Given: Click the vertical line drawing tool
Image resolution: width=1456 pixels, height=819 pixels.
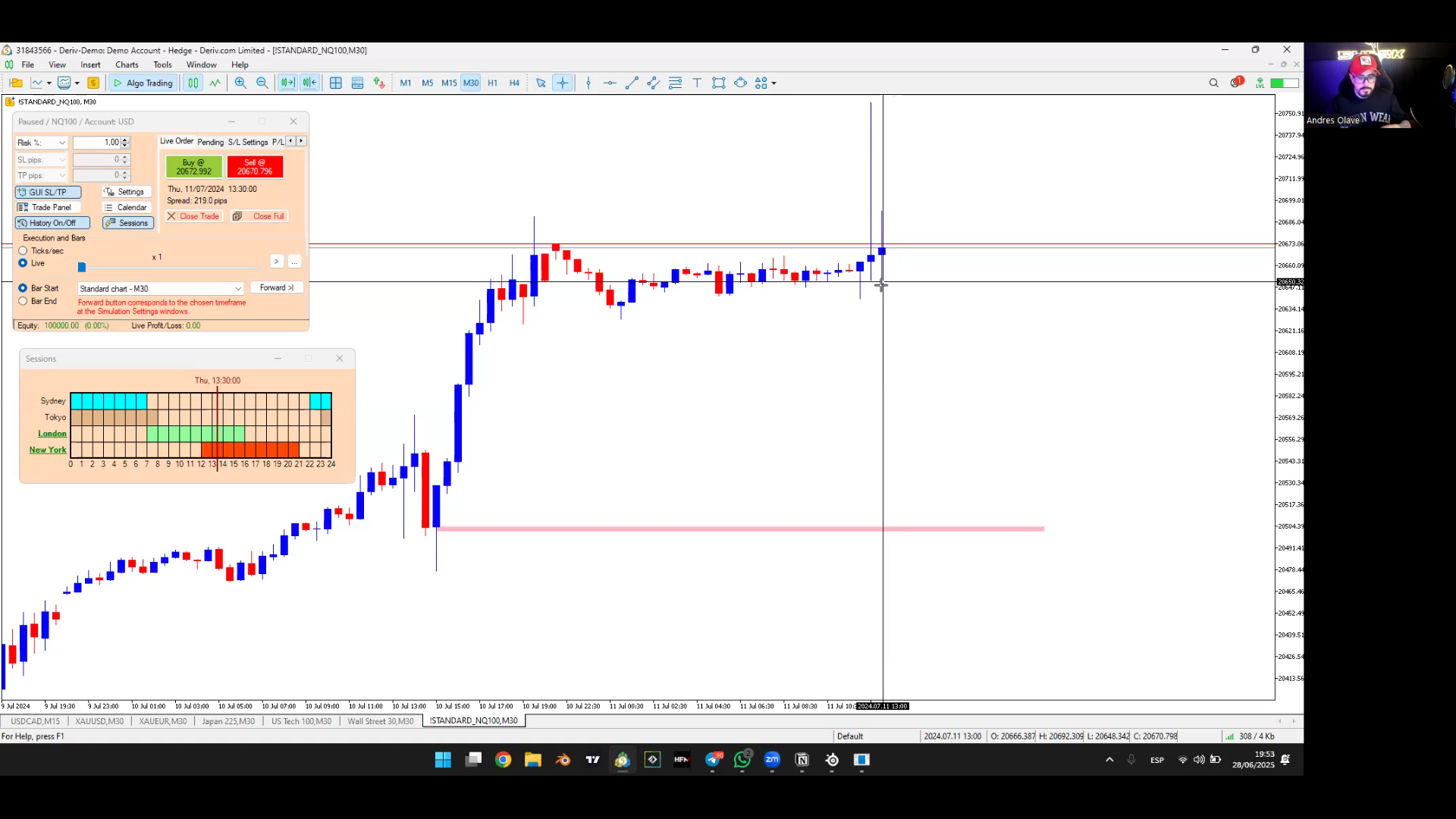Looking at the screenshot, I should 588,83.
